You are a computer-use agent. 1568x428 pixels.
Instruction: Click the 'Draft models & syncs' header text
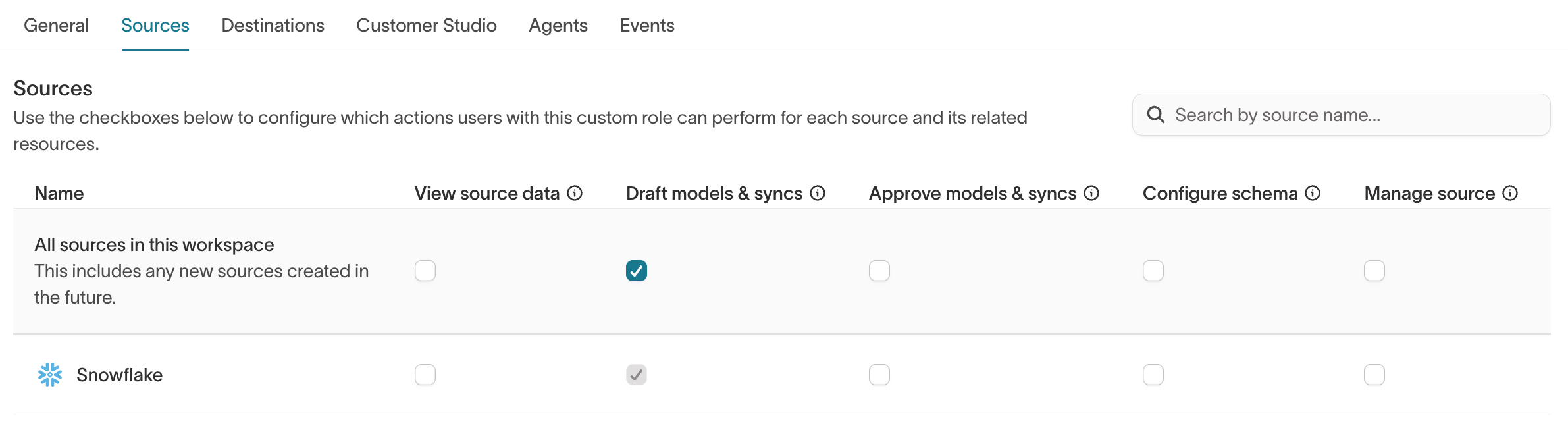714,193
